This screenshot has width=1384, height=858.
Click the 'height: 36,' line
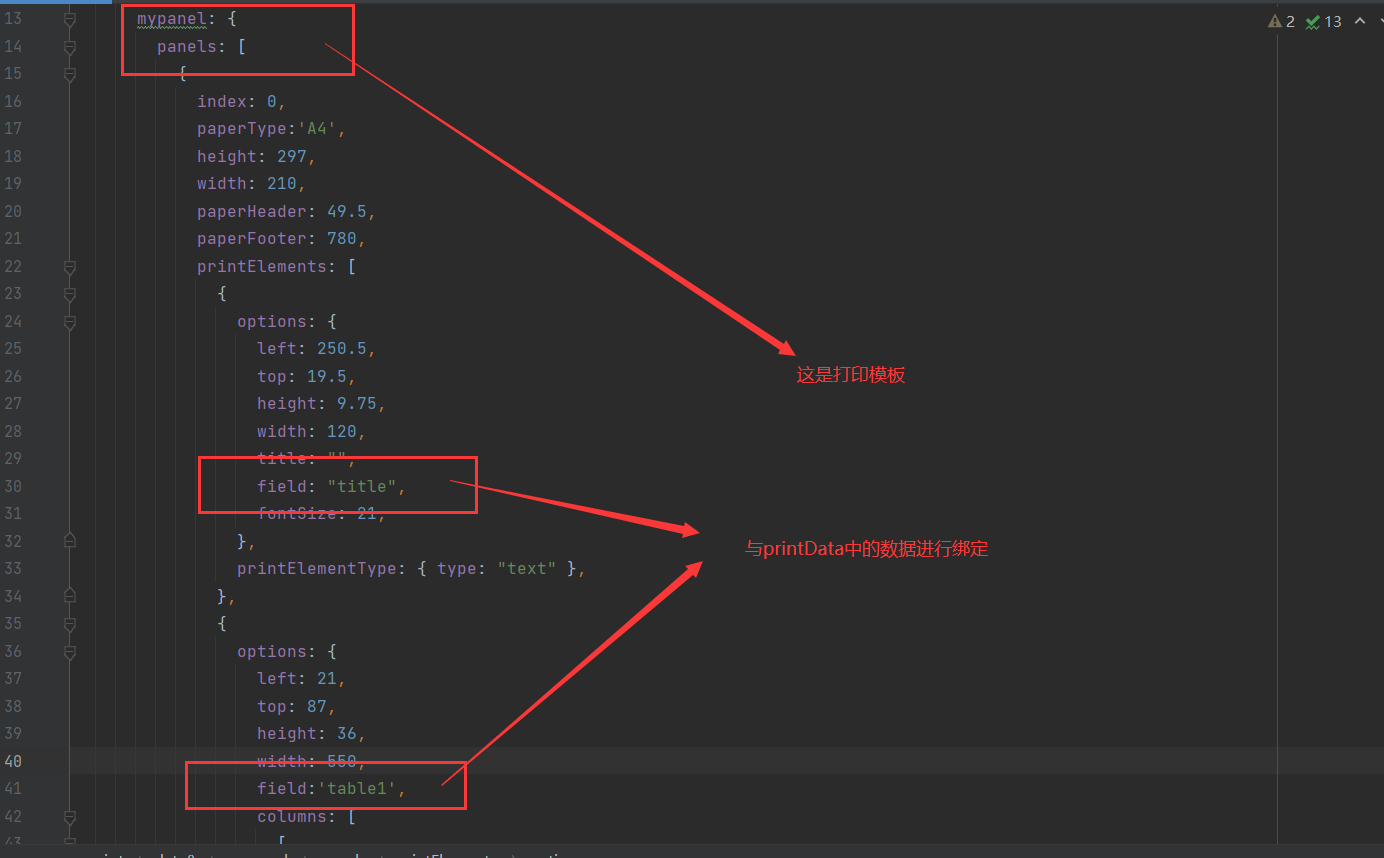coord(311,733)
